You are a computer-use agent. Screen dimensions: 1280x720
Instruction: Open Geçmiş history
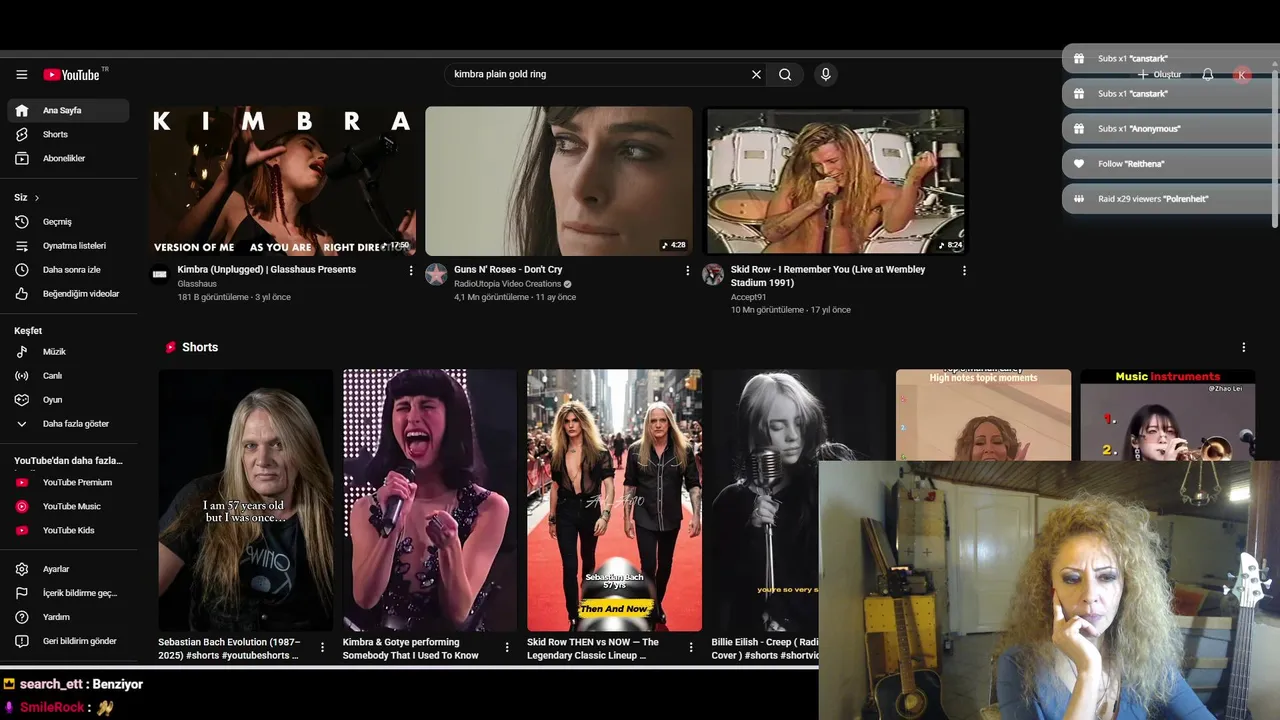click(x=68, y=222)
